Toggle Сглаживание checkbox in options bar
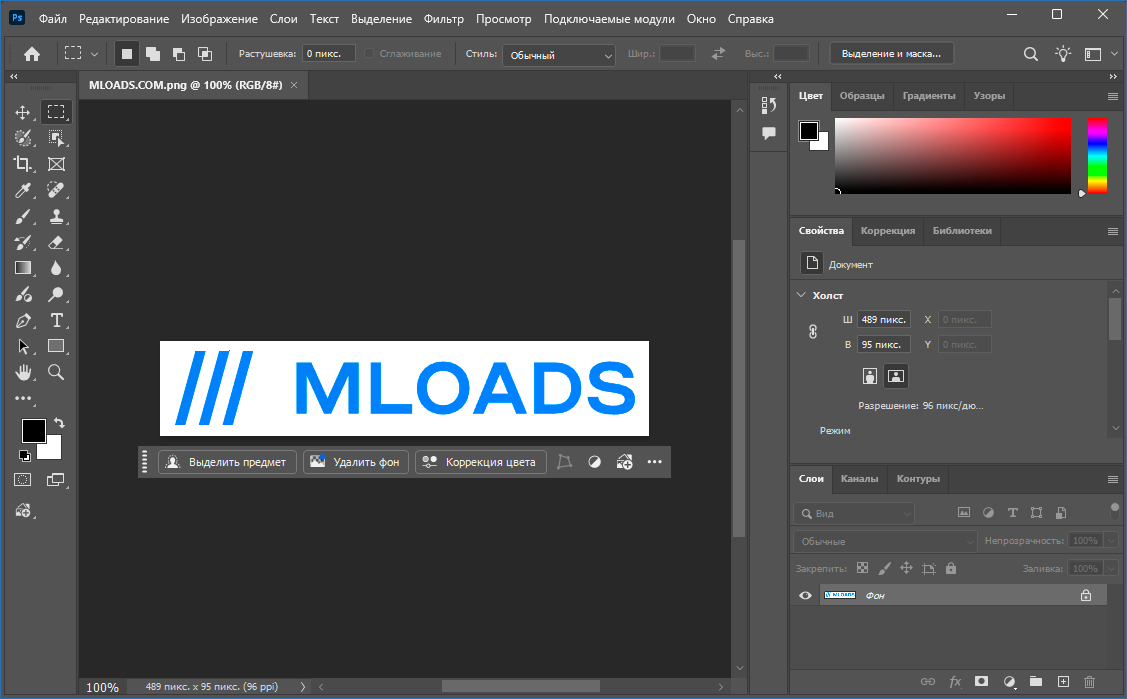 (x=368, y=53)
